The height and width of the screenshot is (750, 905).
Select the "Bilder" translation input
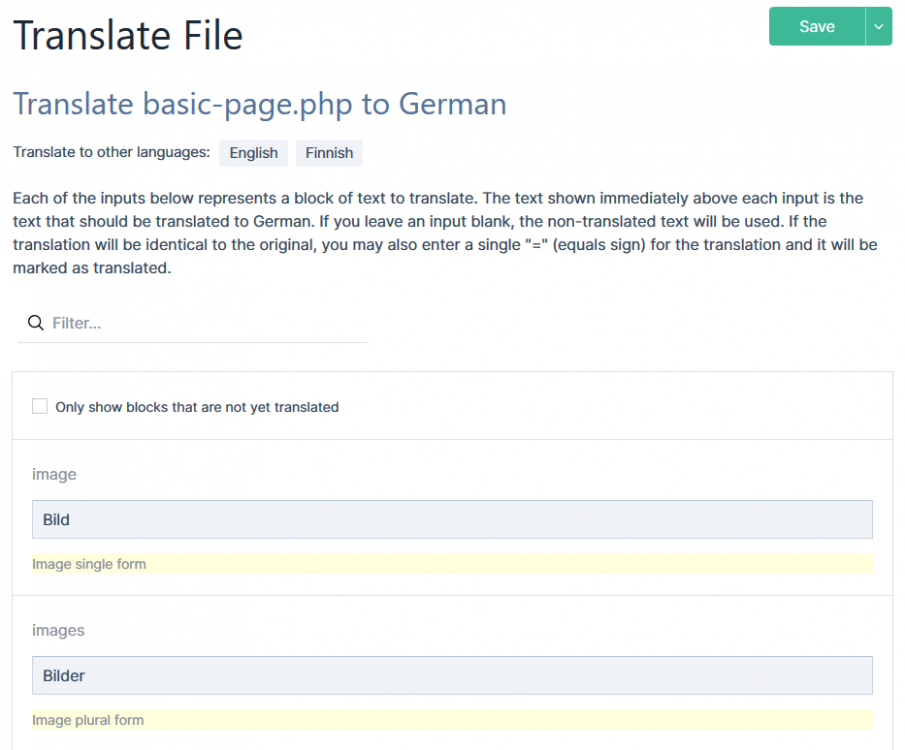452,675
